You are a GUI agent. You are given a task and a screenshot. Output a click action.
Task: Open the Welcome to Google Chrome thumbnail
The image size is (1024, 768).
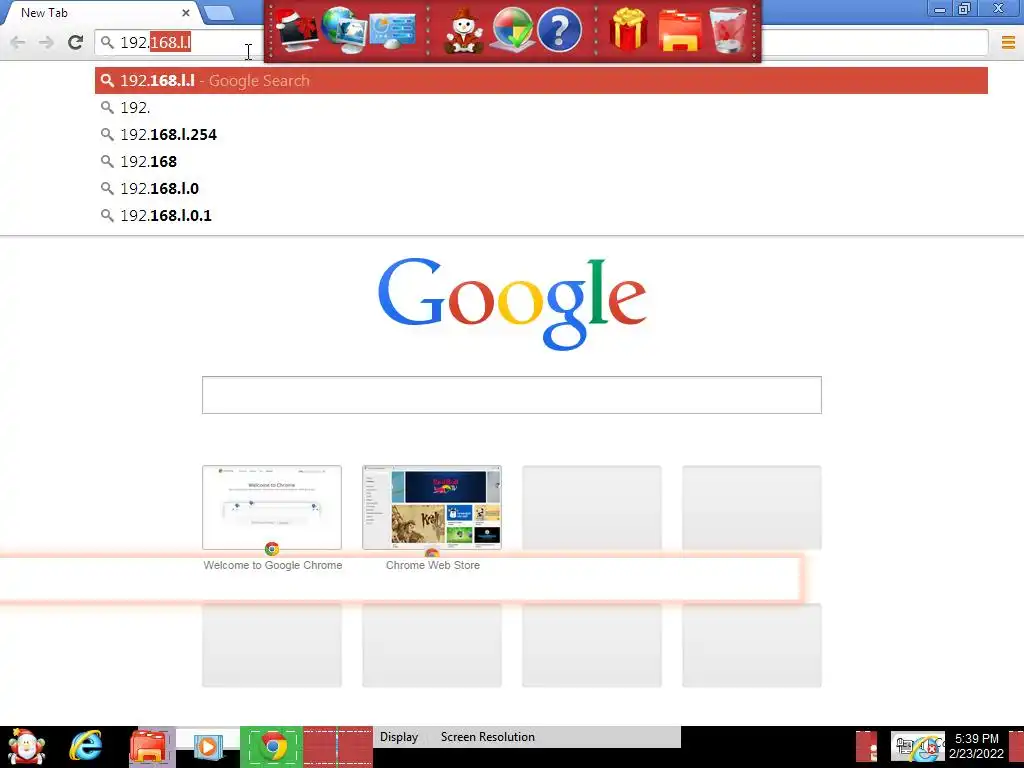(272, 507)
